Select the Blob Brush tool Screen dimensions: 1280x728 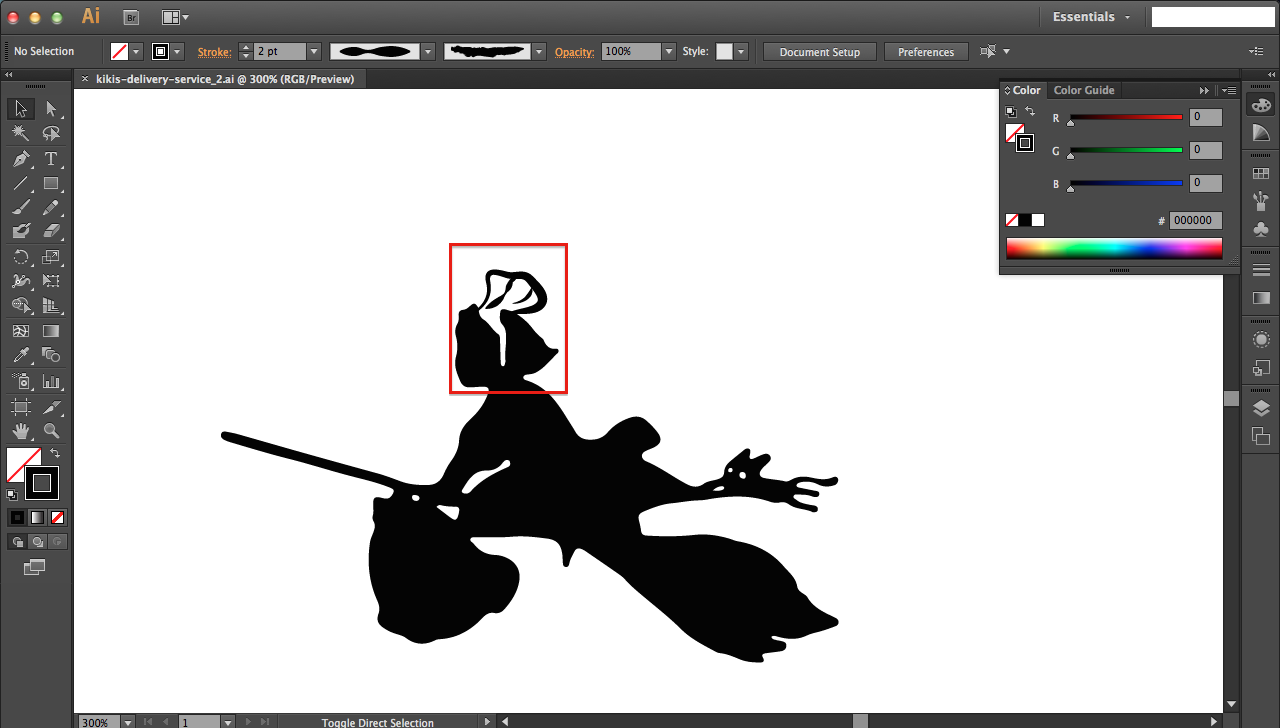[x=21, y=231]
